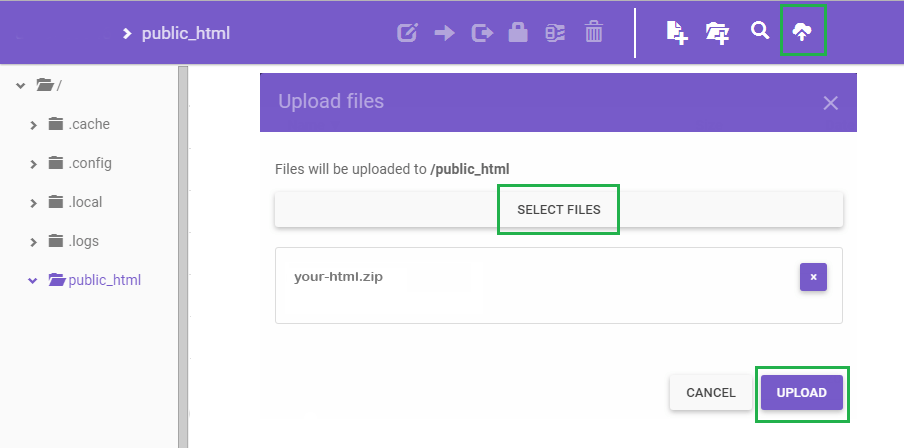Open search with magnifier icon
Viewport: 904px width, 448px height.
pyautogui.click(x=760, y=31)
